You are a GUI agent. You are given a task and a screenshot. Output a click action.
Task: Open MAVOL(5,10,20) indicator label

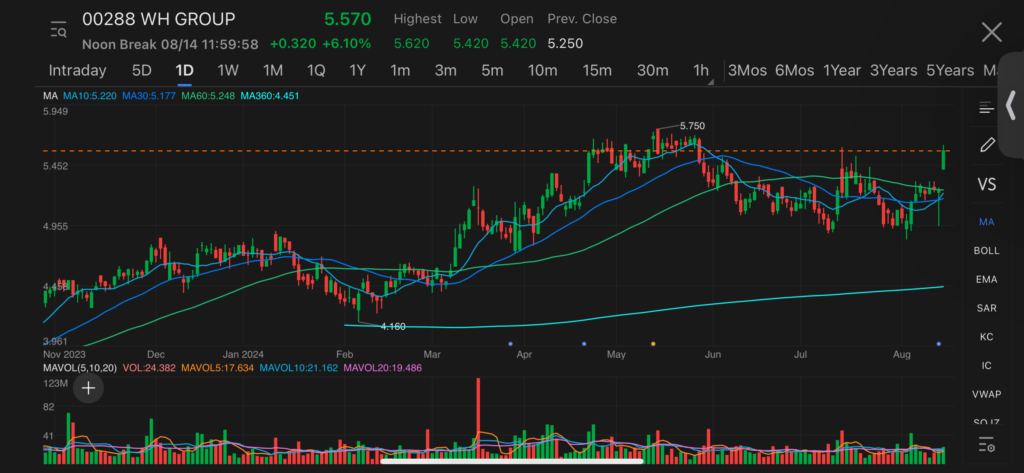coord(80,368)
